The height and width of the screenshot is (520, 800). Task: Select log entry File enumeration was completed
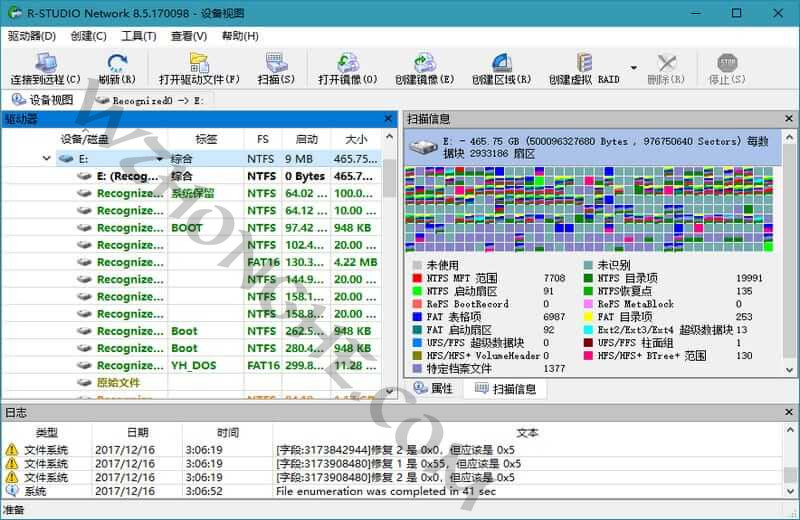(x=393, y=491)
